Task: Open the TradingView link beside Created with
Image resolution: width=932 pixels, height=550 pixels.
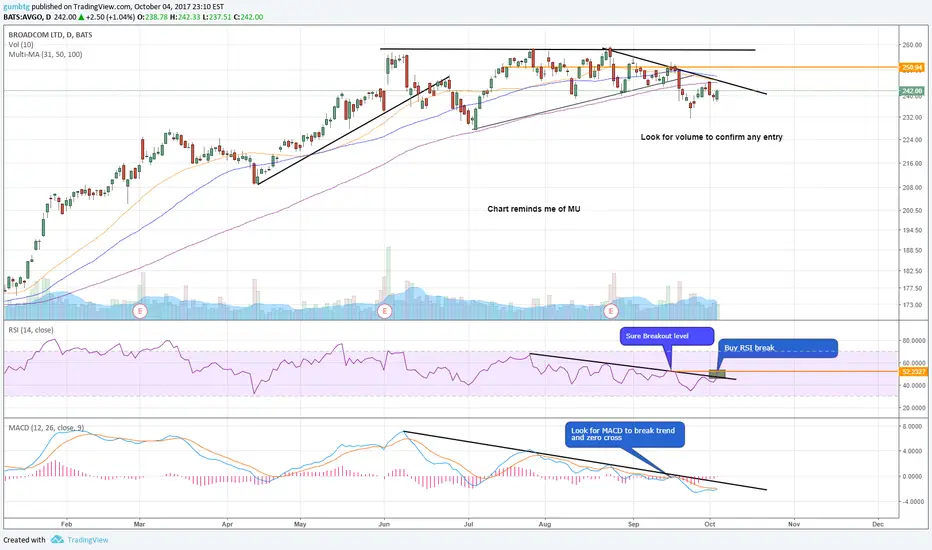Action: coord(88,540)
